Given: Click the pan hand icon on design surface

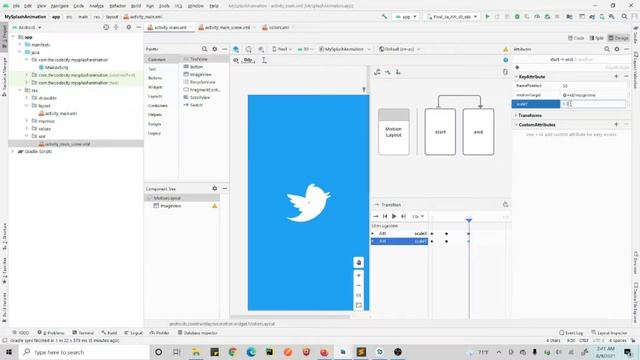Looking at the screenshot, I should [358, 262].
